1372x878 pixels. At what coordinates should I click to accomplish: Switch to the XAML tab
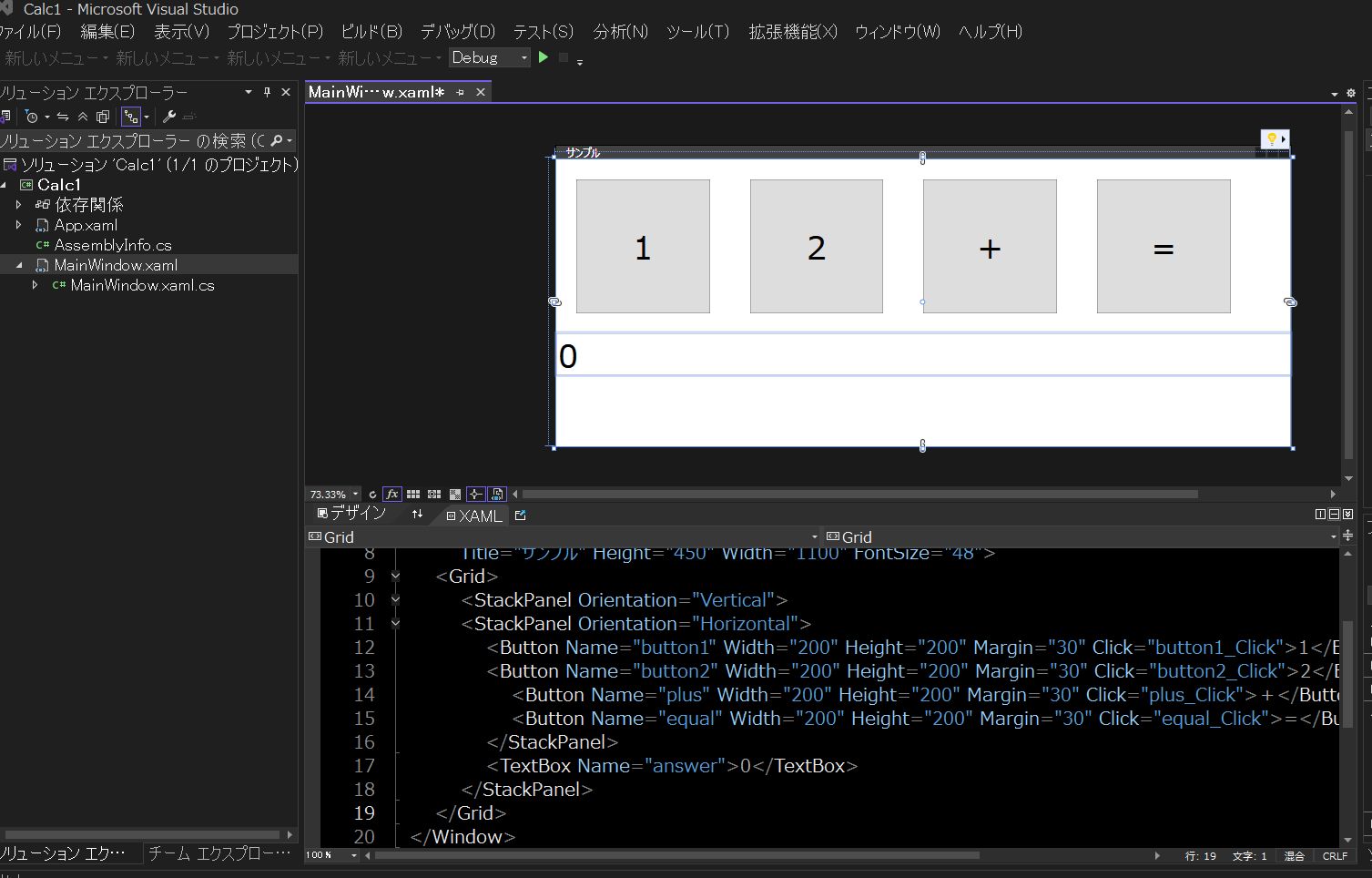click(473, 516)
